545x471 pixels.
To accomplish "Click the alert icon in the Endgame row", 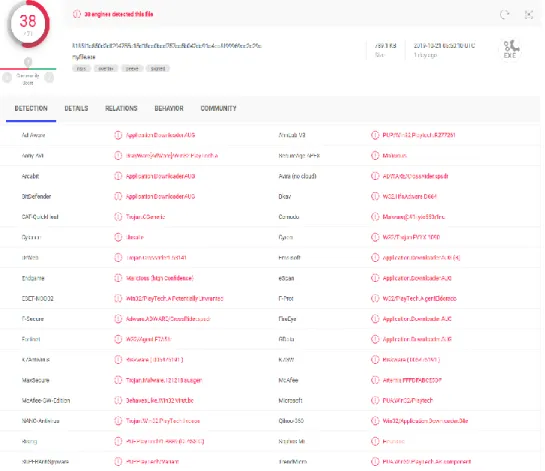I will (x=118, y=278).
